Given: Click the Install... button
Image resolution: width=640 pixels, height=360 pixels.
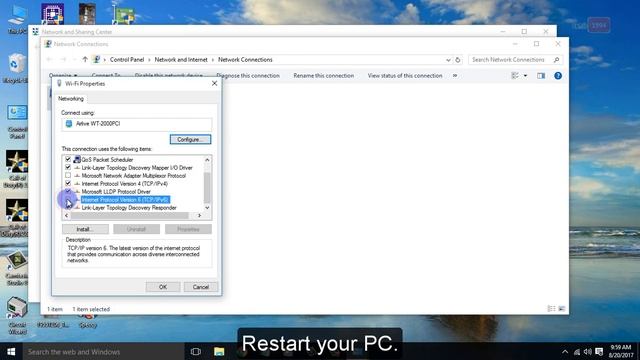Looking at the screenshot, I should (x=85, y=229).
